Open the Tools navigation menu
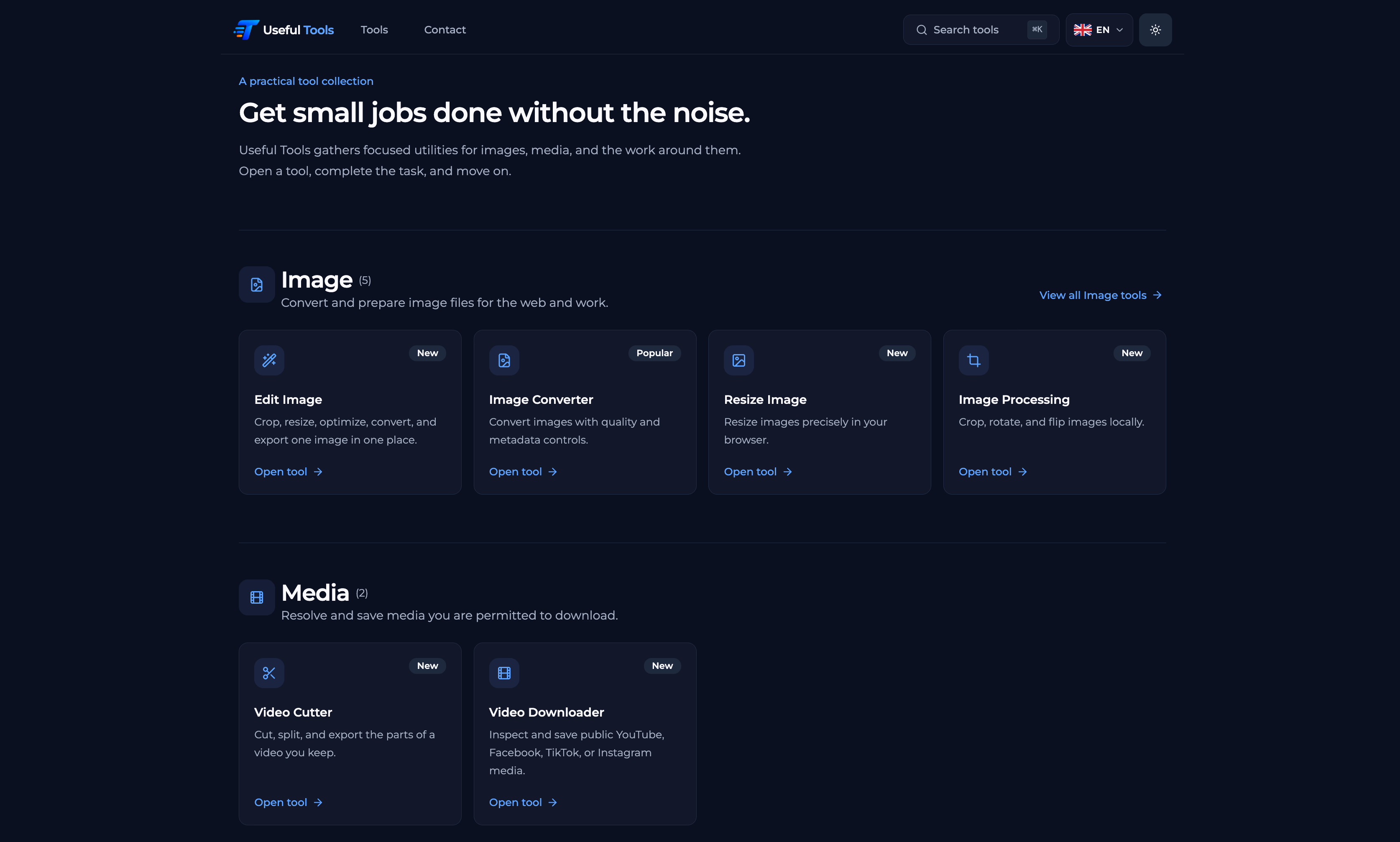 click(374, 30)
